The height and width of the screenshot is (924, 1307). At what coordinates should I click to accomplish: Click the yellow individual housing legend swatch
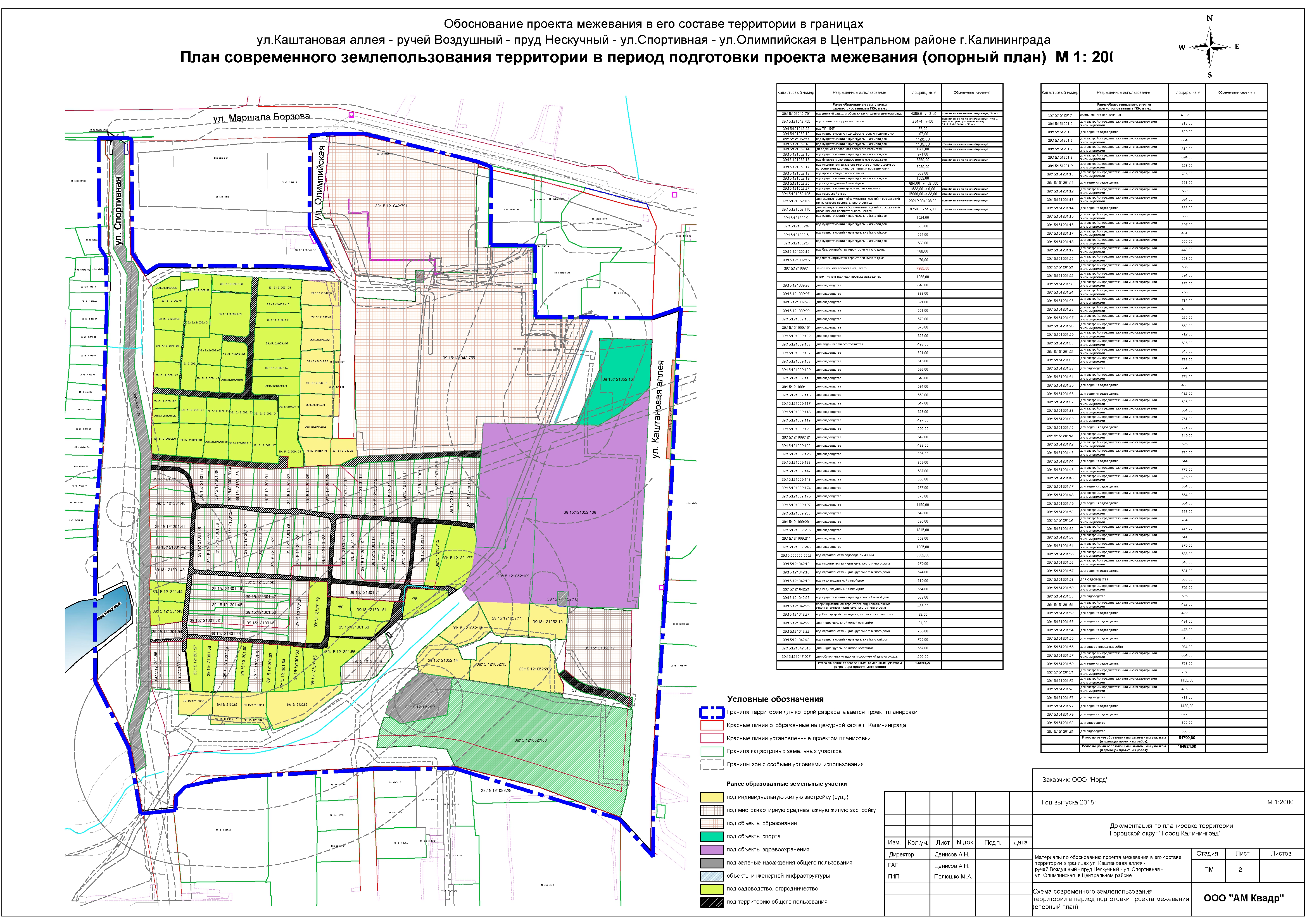pos(712,797)
